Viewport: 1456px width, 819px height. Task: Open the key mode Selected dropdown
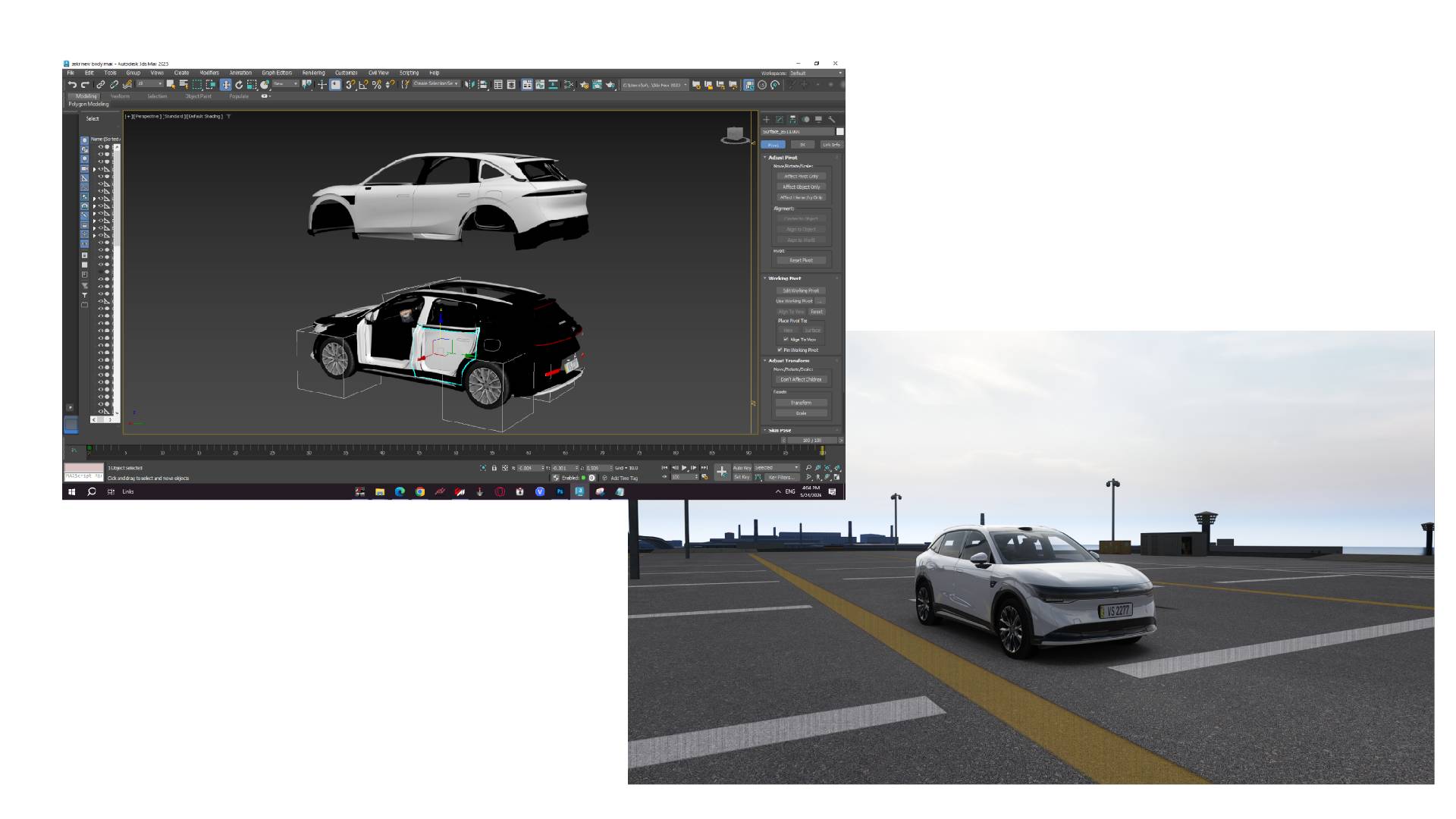click(776, 468)
